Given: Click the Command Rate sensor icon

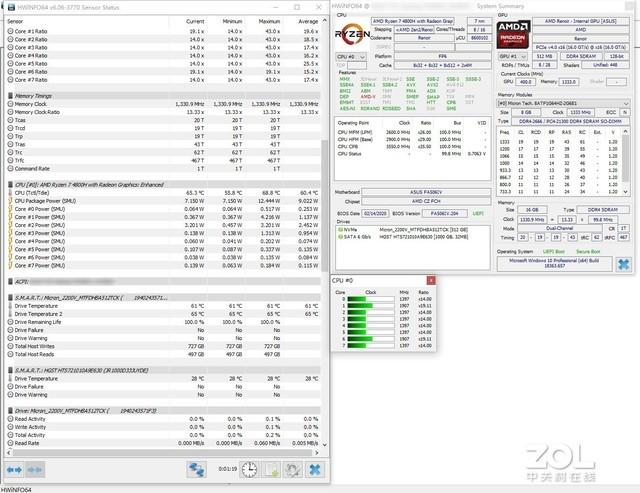Looking at the screenshot, I should pyautogui.click(x=11, y=169).
